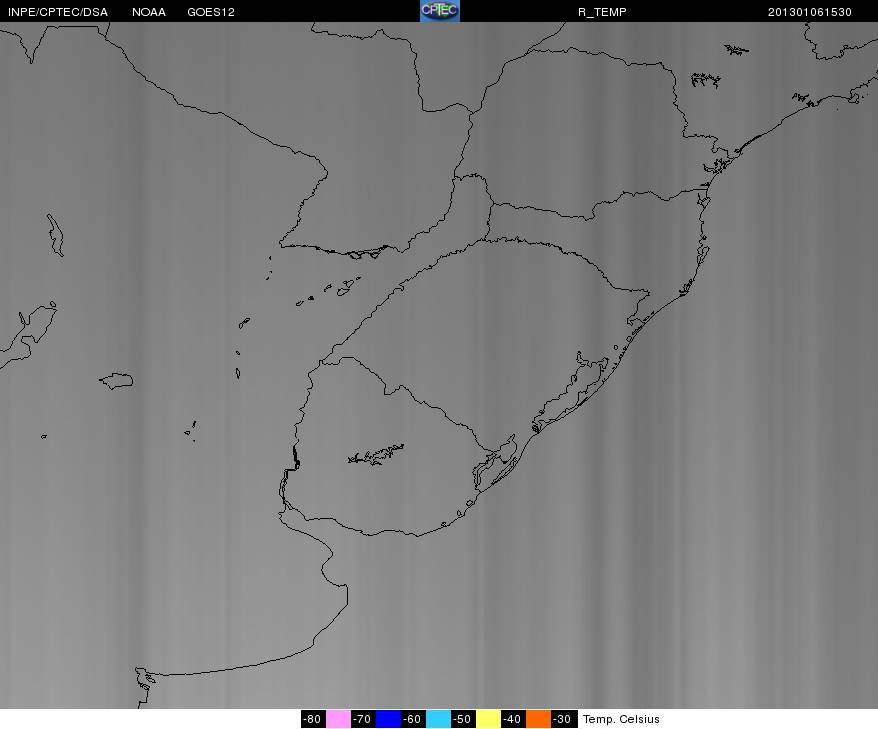Click the '-50' legend value
Viewport: 878px width, 729px height.
click(x=463, y=719)
